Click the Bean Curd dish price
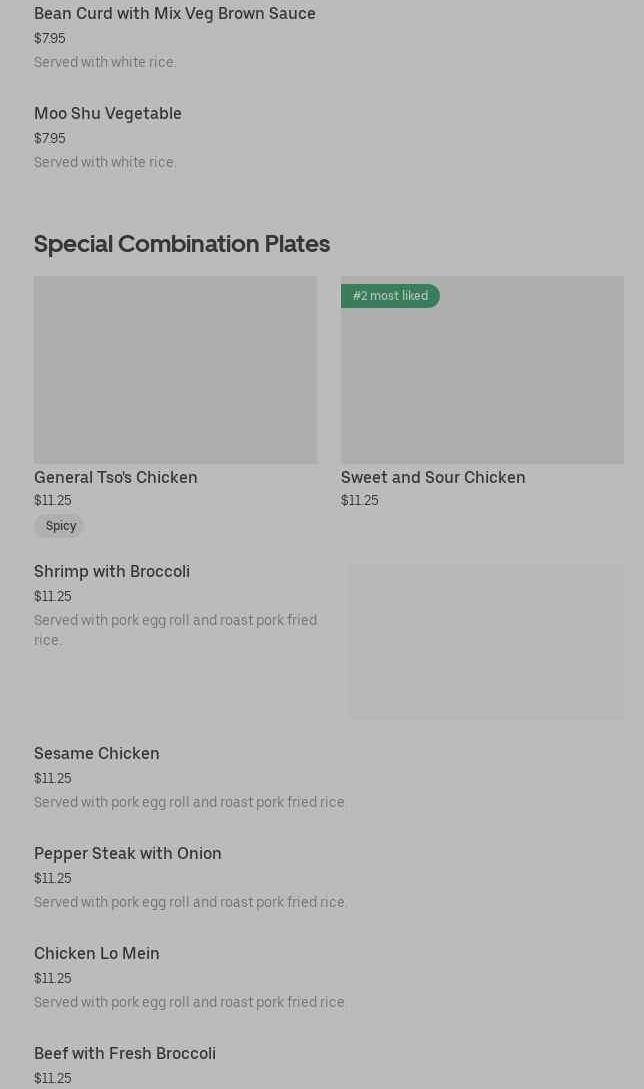This screenshot has height=1089, width=644. (50, 39)
